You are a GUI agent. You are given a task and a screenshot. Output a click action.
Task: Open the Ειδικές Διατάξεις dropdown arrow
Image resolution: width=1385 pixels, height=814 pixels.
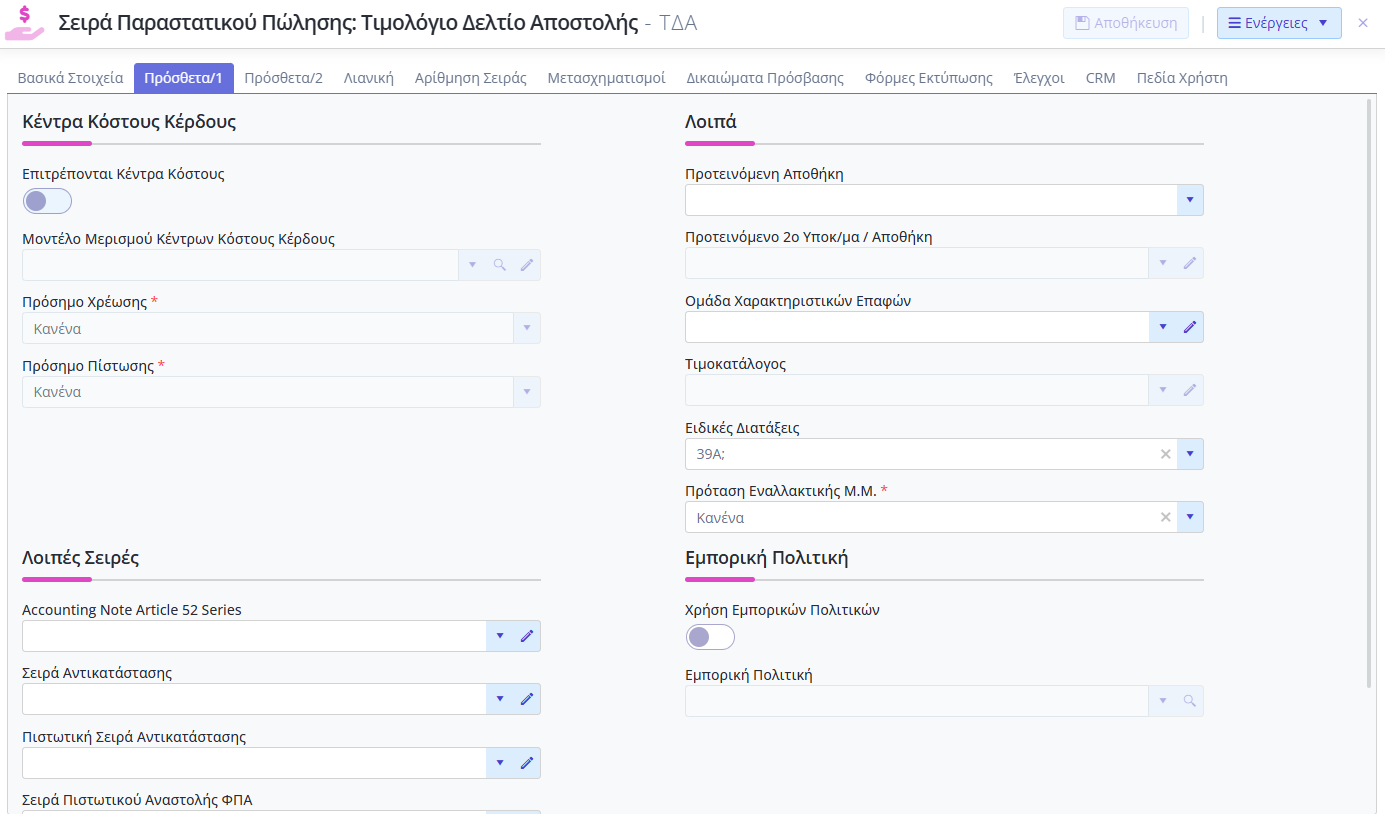[1189, 454]
